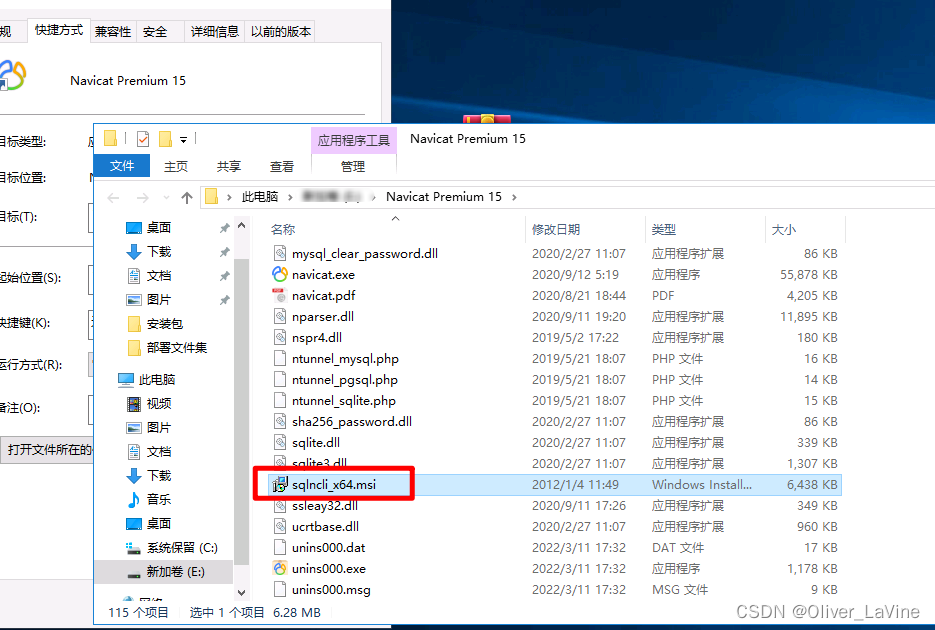The image size is (935, 630).
Task: Sort files by the 名称 column header
Action: tap(283, 229)
